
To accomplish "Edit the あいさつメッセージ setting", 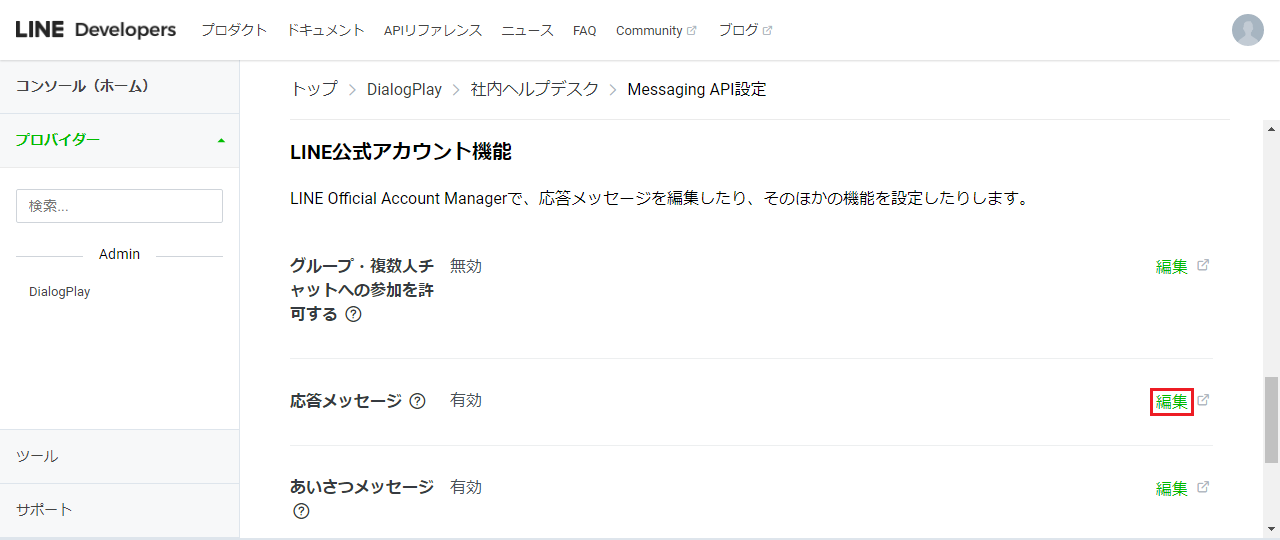I will (1172, 489).
